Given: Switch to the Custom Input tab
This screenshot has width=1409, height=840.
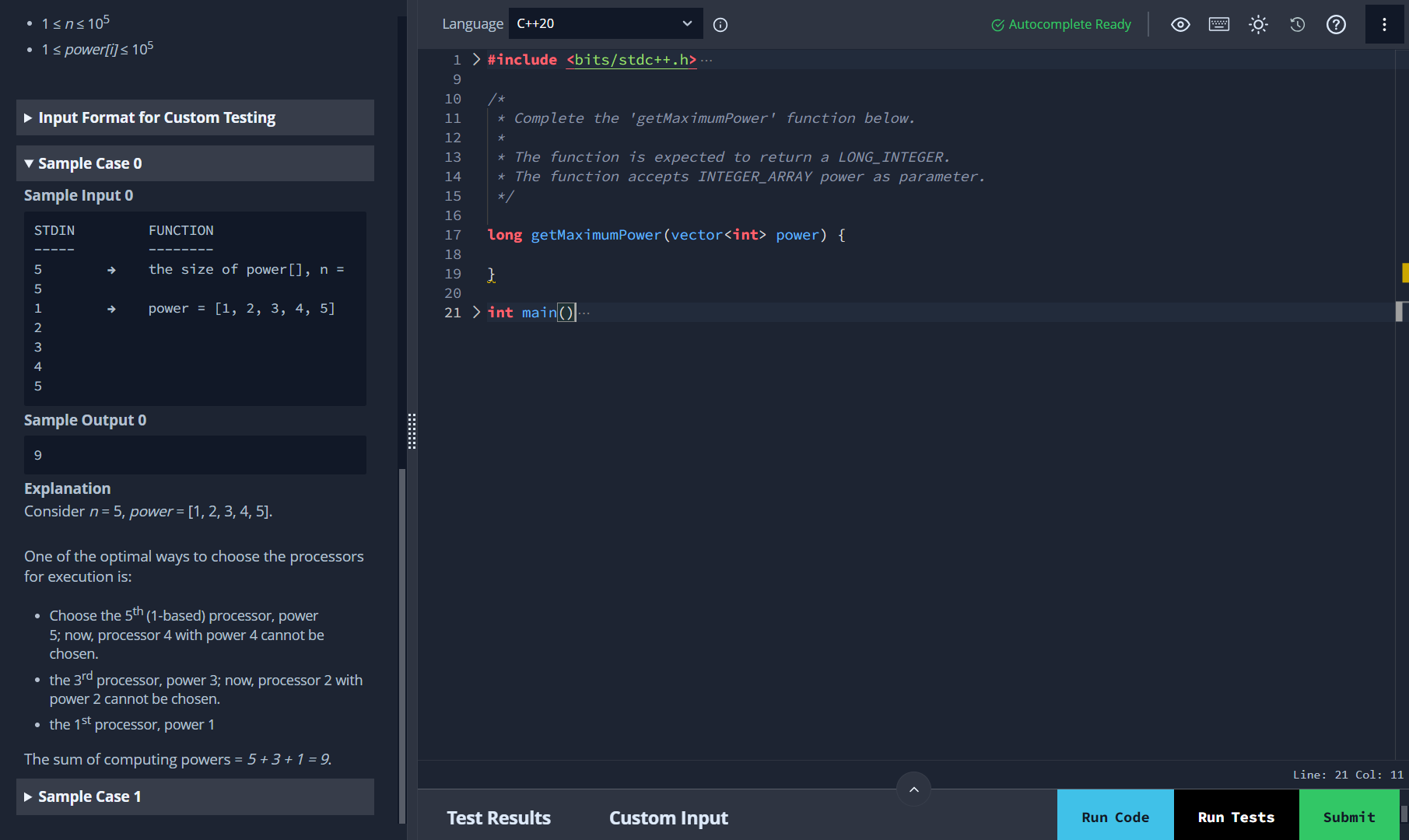Looking at the screenshot, I should [x=668, y=817].
